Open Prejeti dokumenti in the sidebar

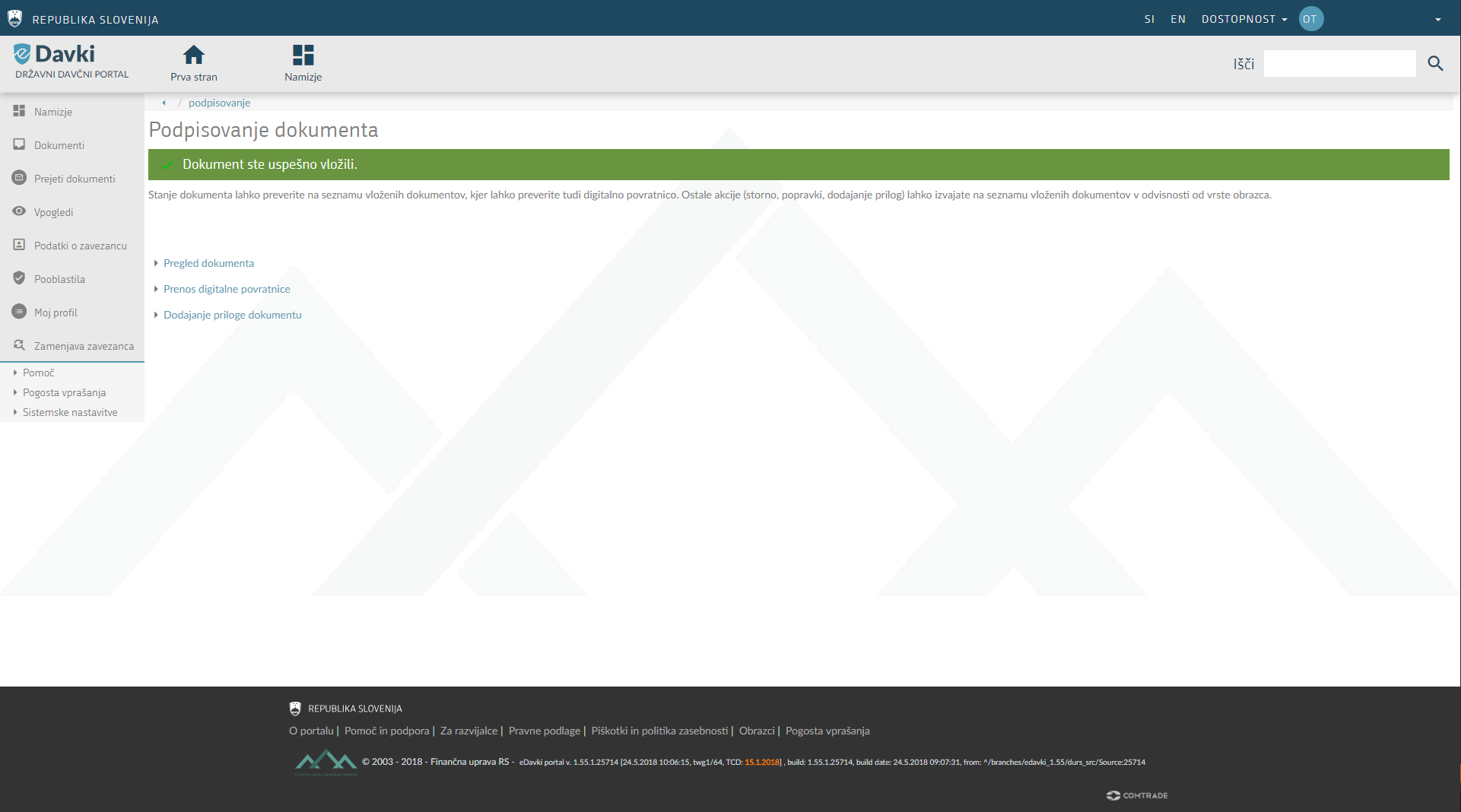(75, 179)
